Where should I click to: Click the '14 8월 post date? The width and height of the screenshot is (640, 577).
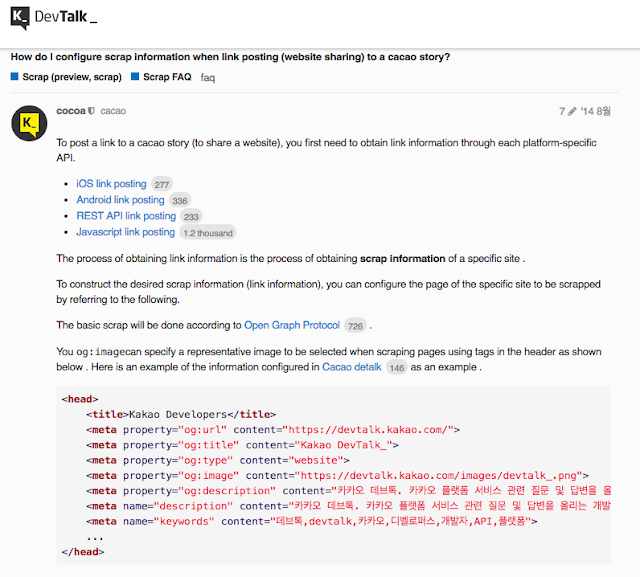tap(596, 111)
